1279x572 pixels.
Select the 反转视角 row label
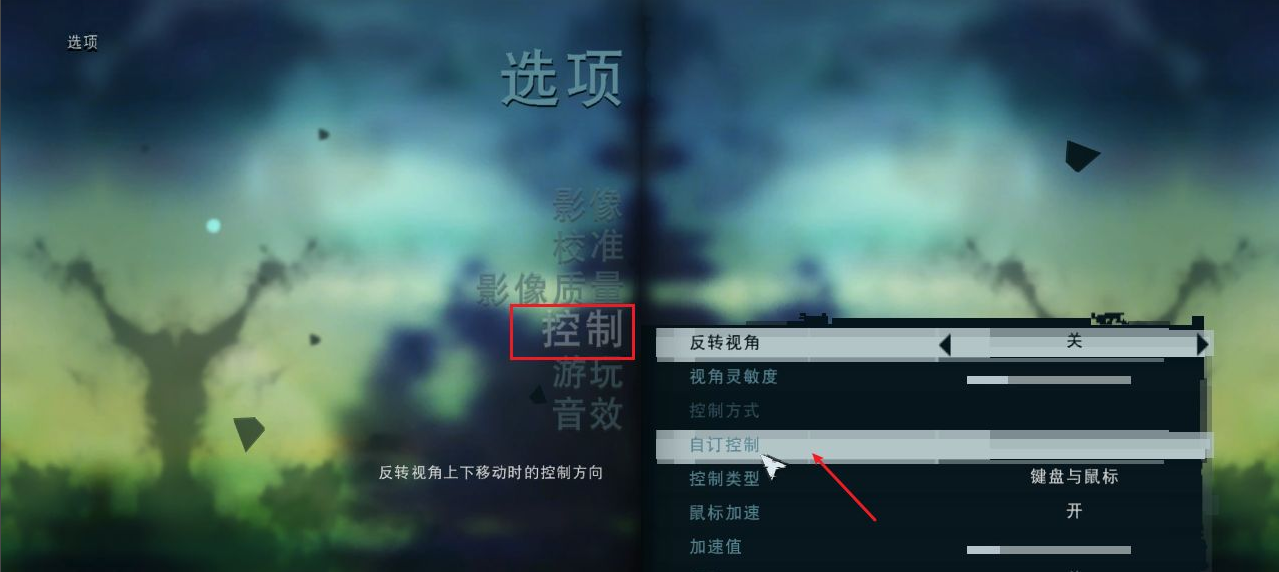click(x=725, y=343)
